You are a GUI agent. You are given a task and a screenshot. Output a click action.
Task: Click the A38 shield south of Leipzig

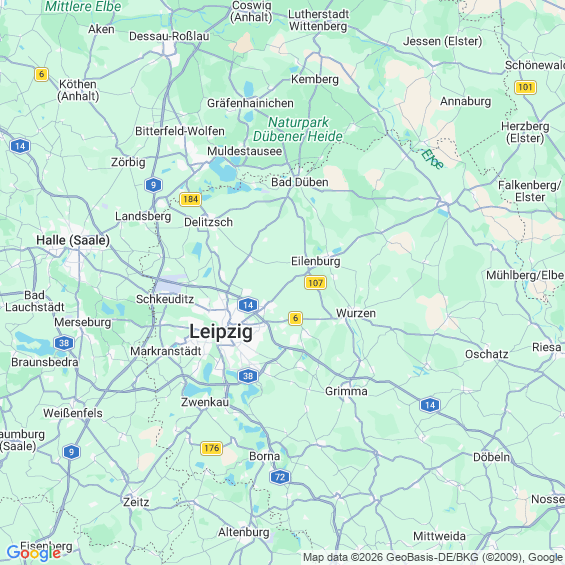(x=248, y=376)
